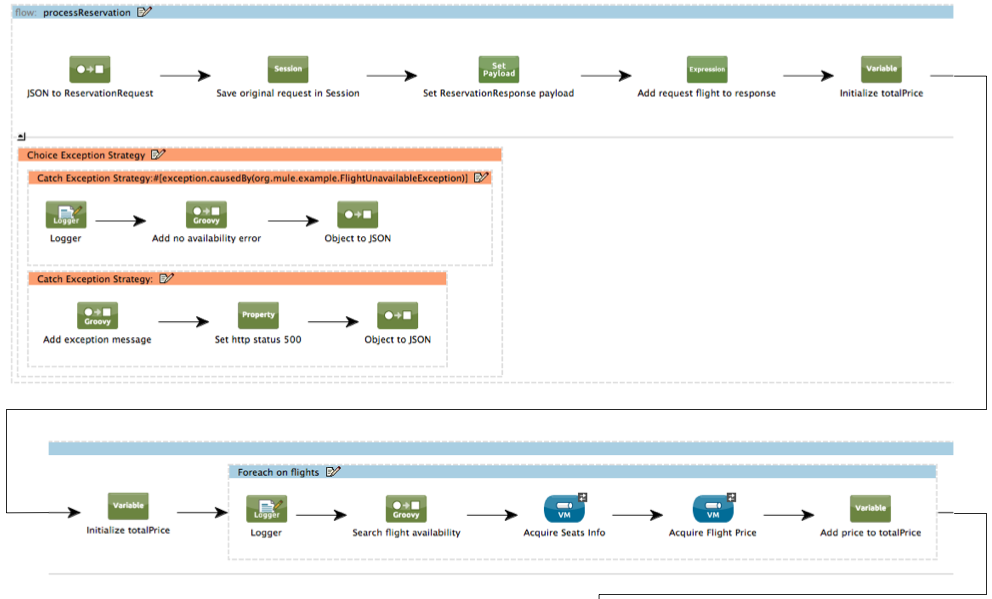Open the edit icon on Choice Exception Strategy
Screen dimensions: 992x599
click(158, 155)
